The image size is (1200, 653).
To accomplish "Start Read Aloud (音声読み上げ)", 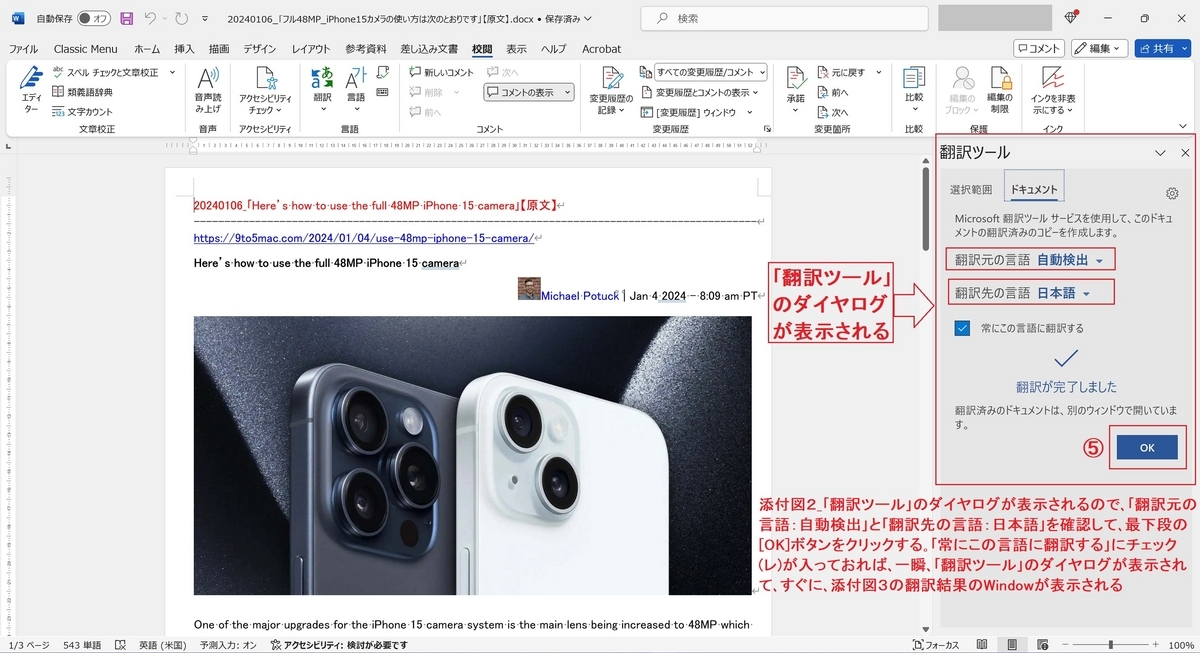I will (x=208, y=91).
